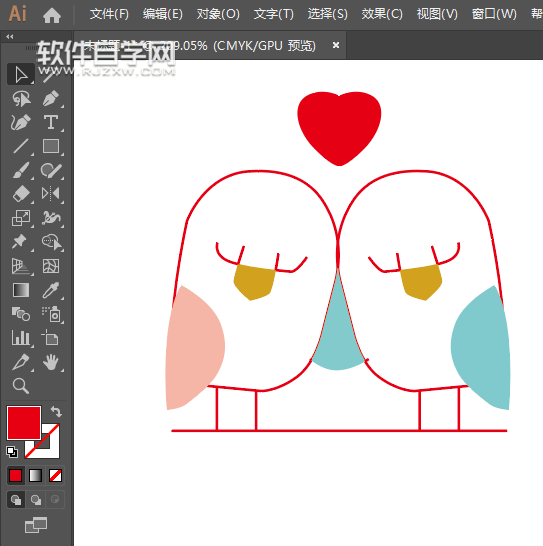Select the Rectangle tool
543x546 pixels.
(x=51, y=146)
